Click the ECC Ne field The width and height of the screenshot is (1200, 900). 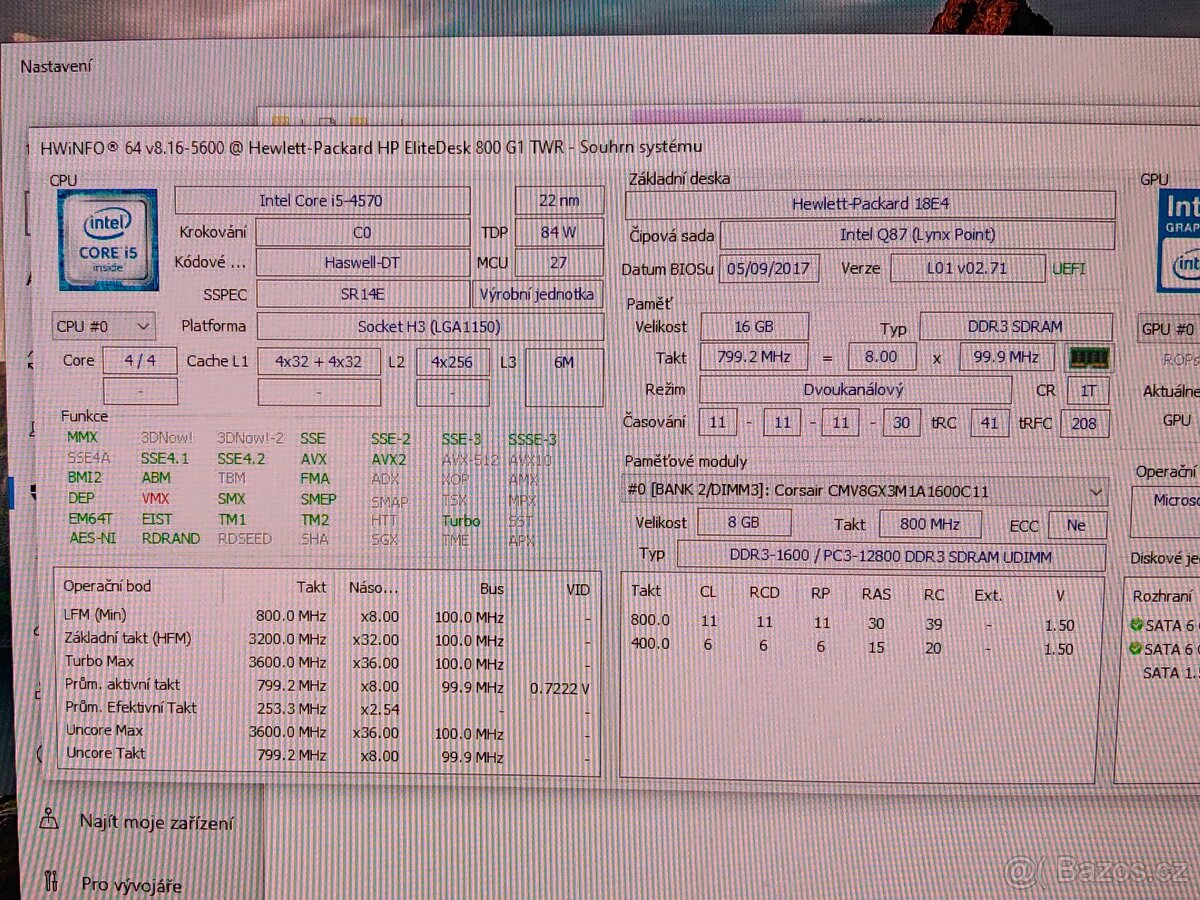tap(1077, 525)
